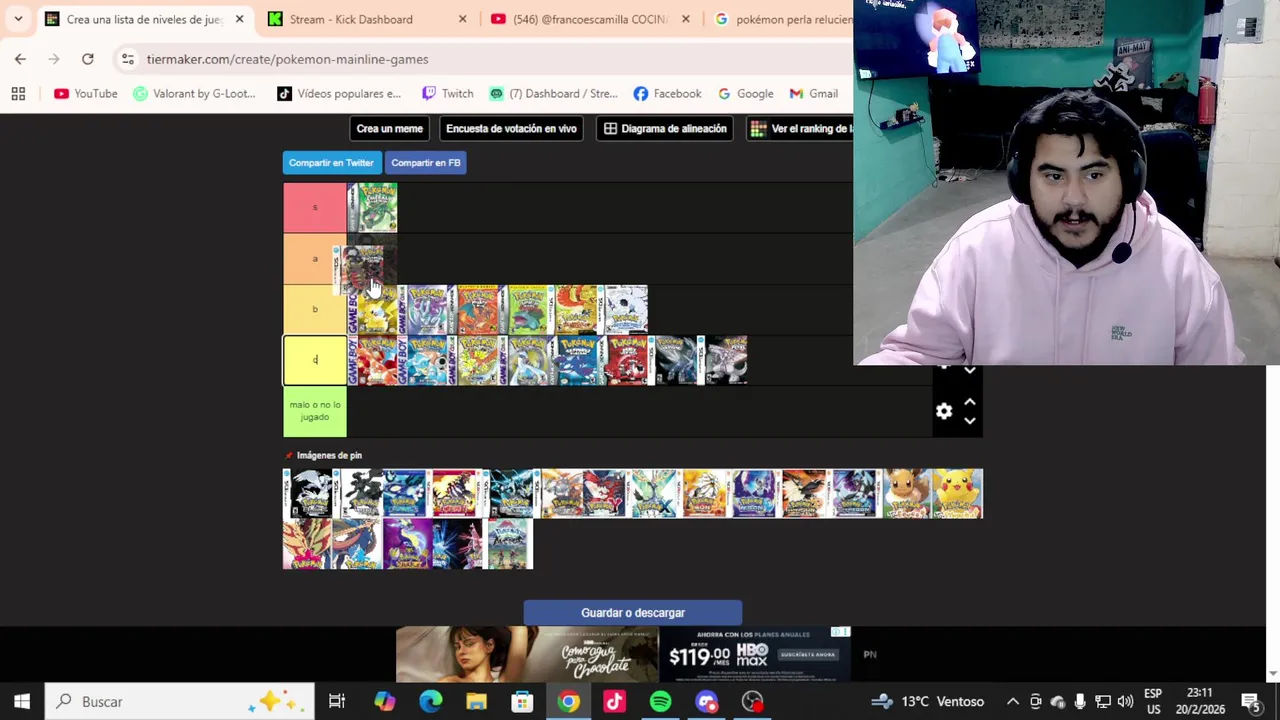Select Pokémon X cover in pin images
Screen dimensions: 1280x720
point(658,494)
